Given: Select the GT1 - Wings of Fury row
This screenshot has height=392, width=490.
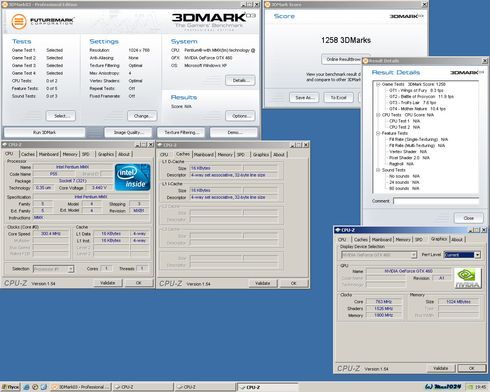Looking at the screenshot, I should pyautogui.click(x=416, y=90).
